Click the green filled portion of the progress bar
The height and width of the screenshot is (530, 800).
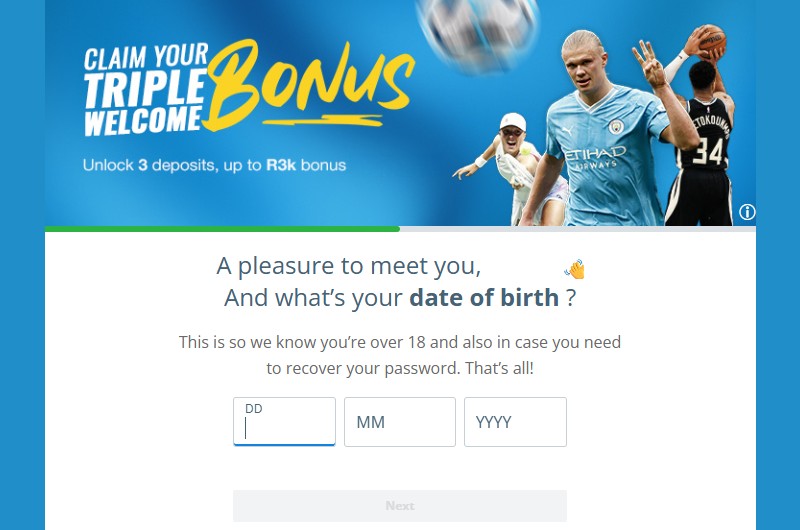222,229
